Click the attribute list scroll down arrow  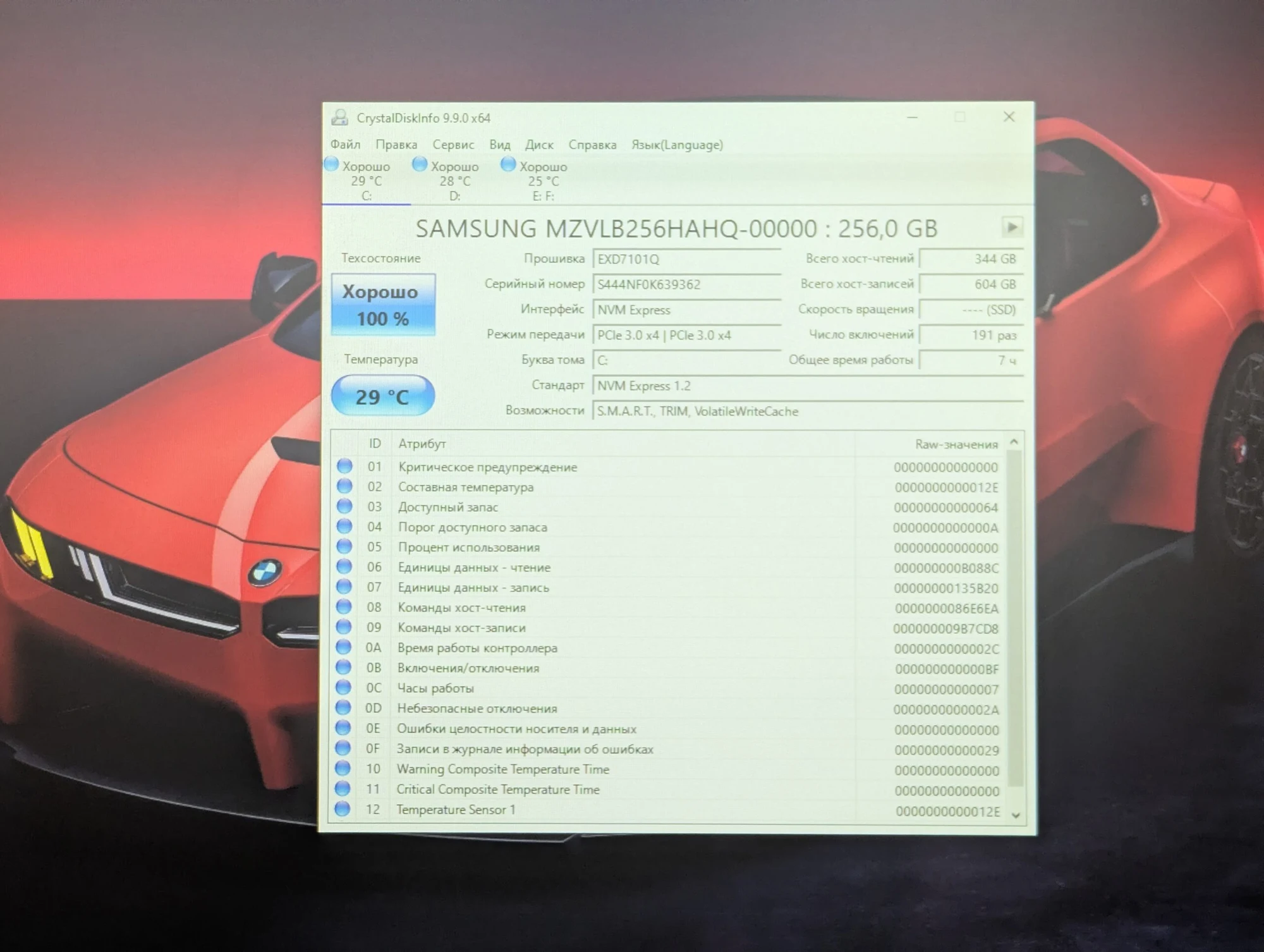pyautogui.click(x=1016, y=815)
